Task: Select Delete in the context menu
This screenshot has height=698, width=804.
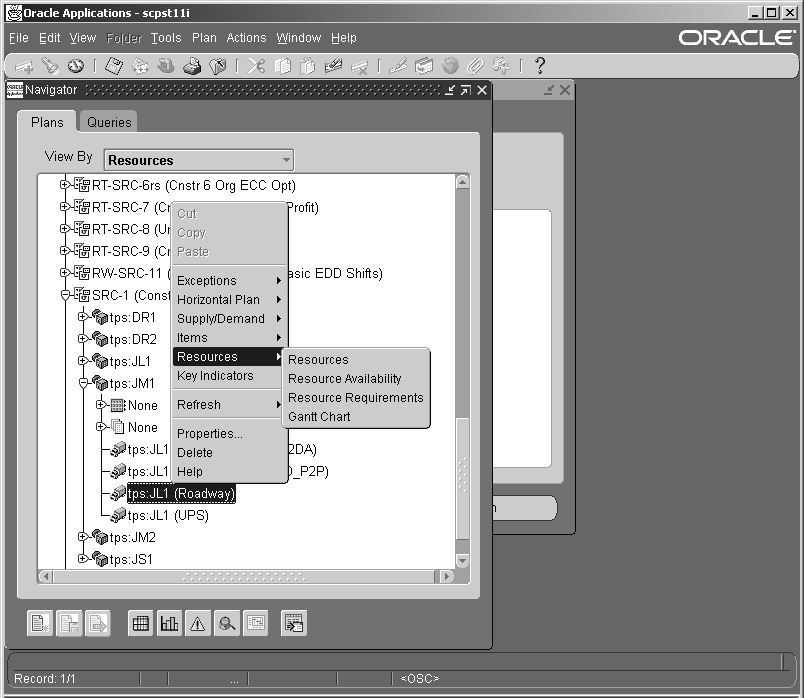Action: 229,452
